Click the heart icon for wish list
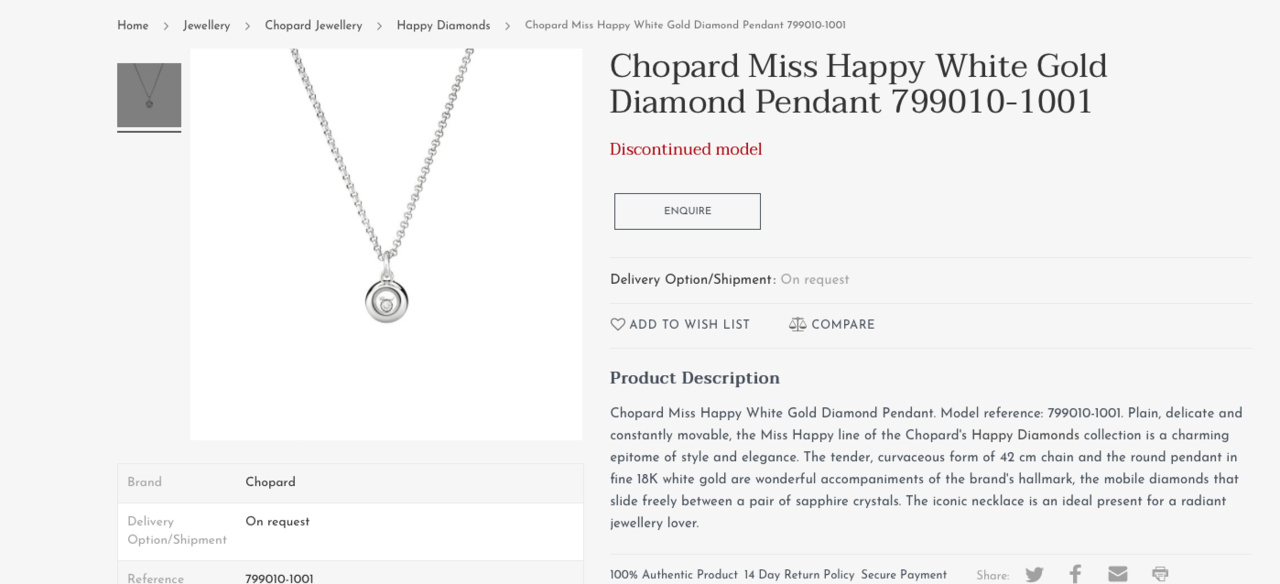Image resolution: width=1280 pixels, height=584 pixels. tap(618, 325)
